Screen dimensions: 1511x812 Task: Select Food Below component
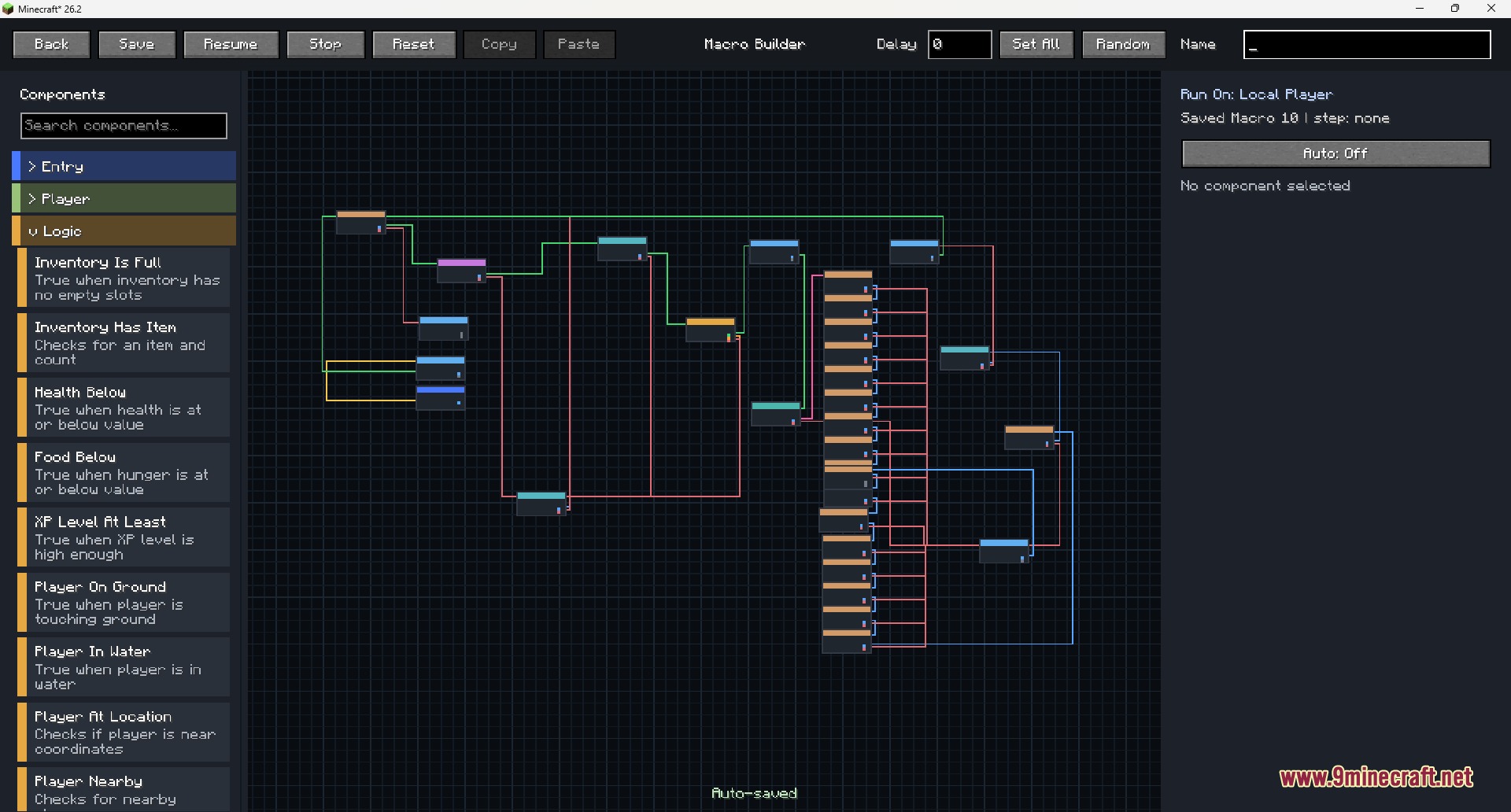[124, 473]
